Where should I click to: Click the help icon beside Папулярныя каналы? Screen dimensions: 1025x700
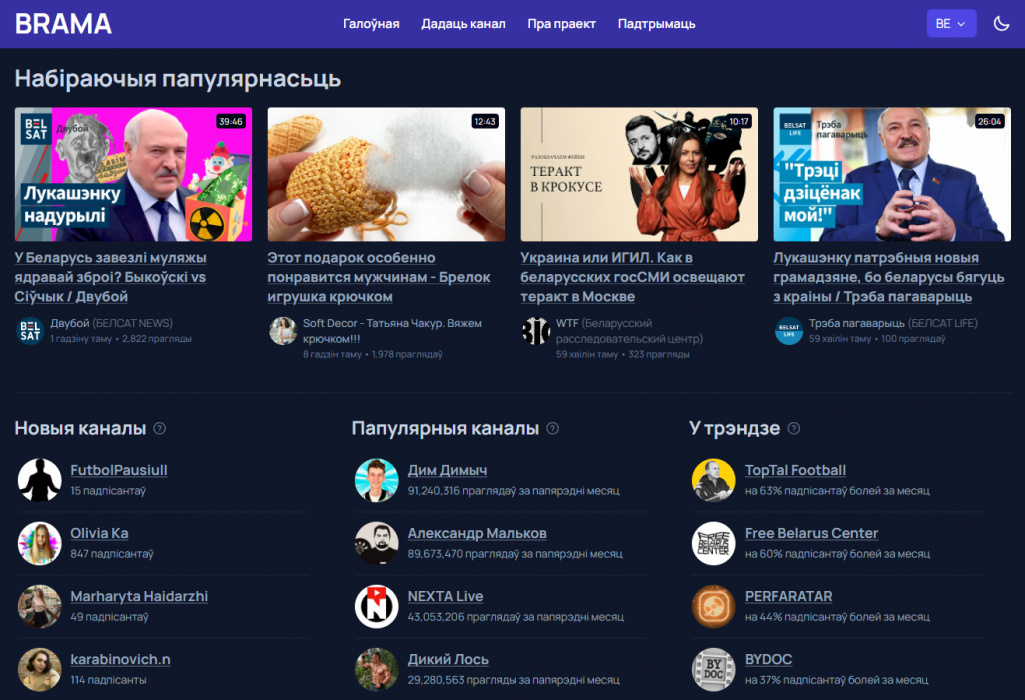pyautogui.click(x=552, y=429)
